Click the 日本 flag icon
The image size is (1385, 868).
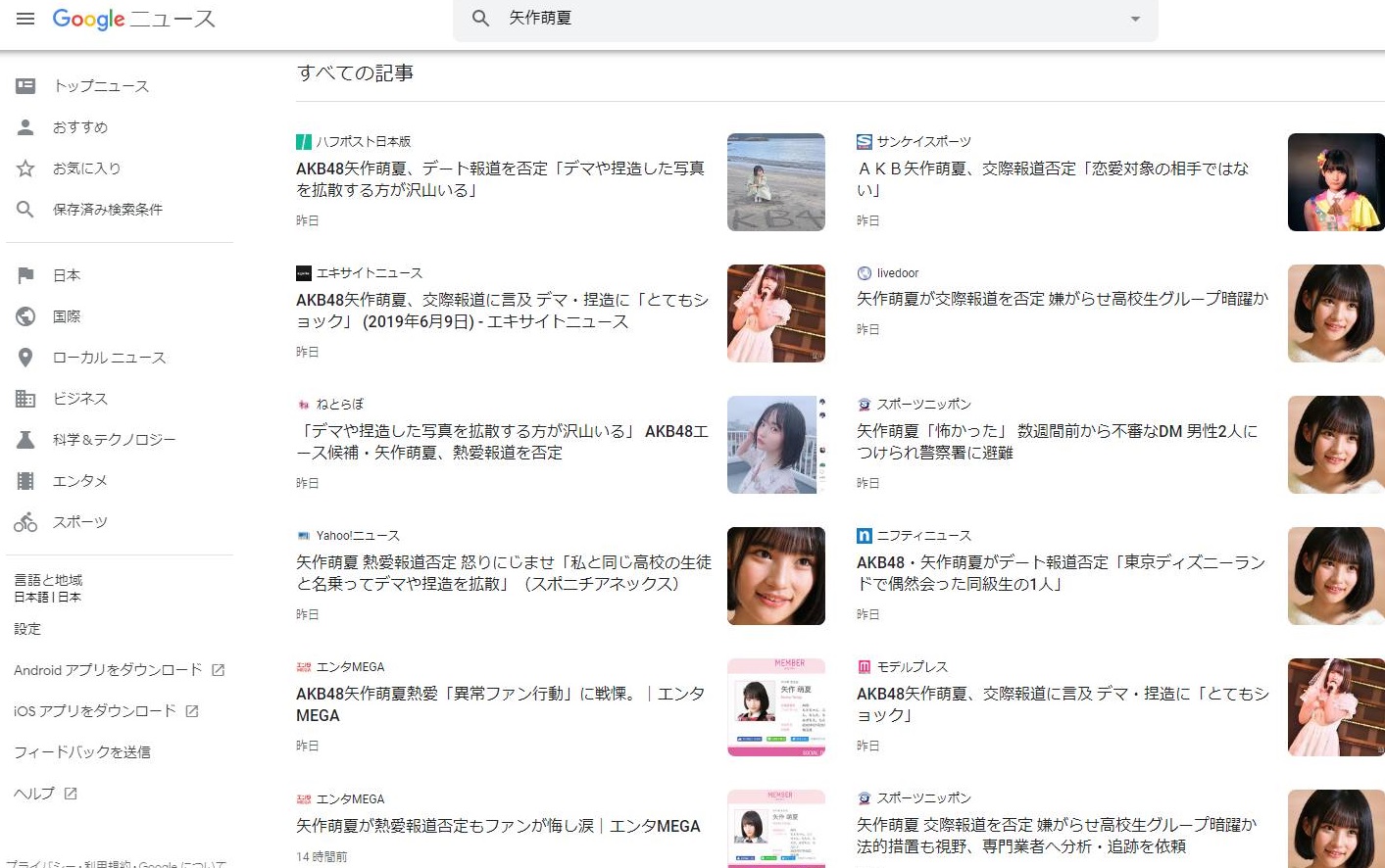tap(25, 275)
